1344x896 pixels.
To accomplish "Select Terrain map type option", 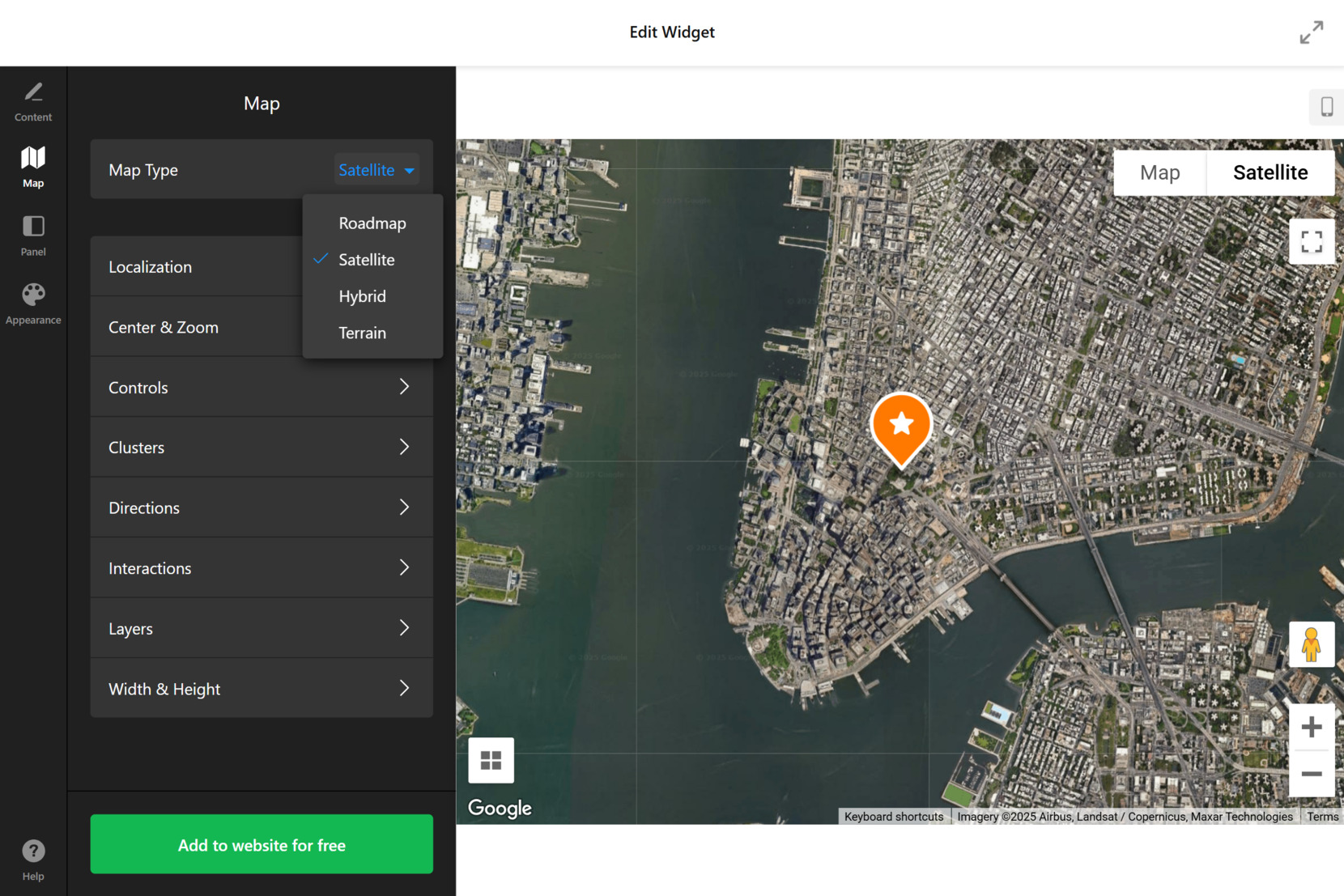I will coord(362,333).
